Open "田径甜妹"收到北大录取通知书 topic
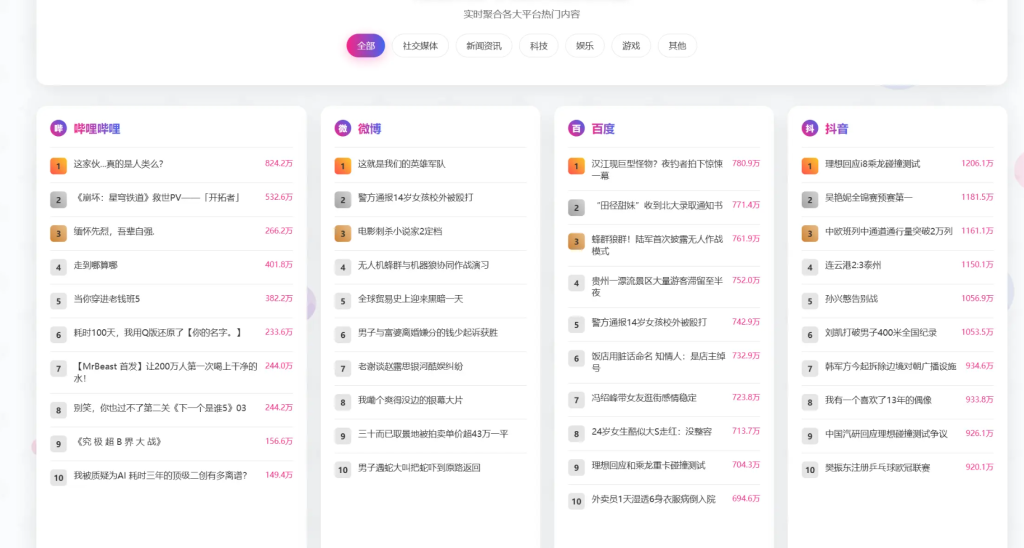1024x548 pixels. point(658,205)
